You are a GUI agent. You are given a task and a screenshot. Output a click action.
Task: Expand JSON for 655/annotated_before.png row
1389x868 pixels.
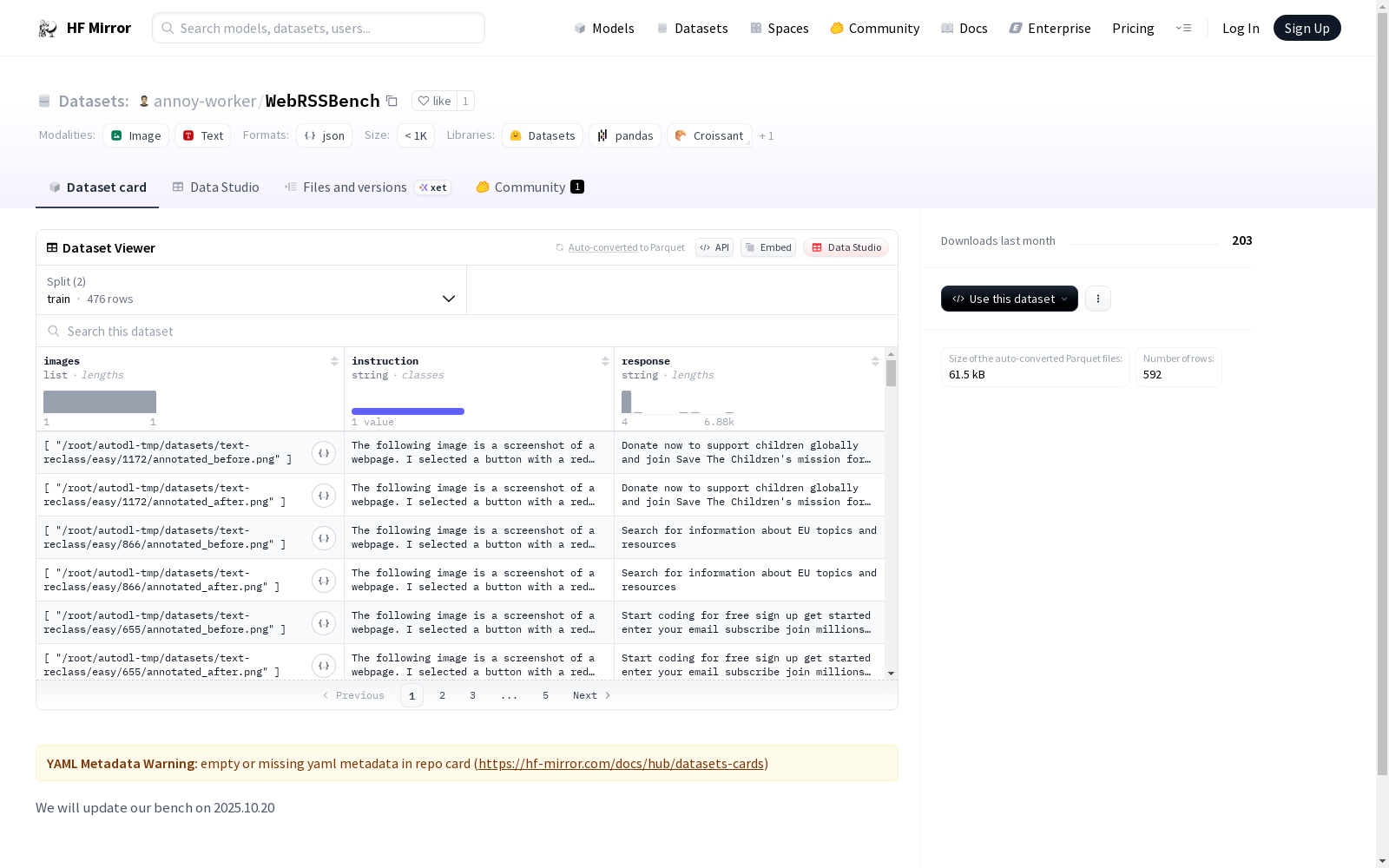point(324,623)
